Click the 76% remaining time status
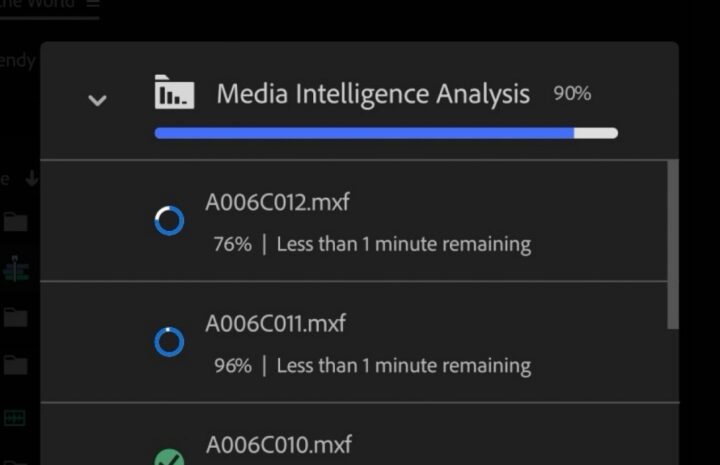Screen dimensions: 720x465 coord(372,244)
